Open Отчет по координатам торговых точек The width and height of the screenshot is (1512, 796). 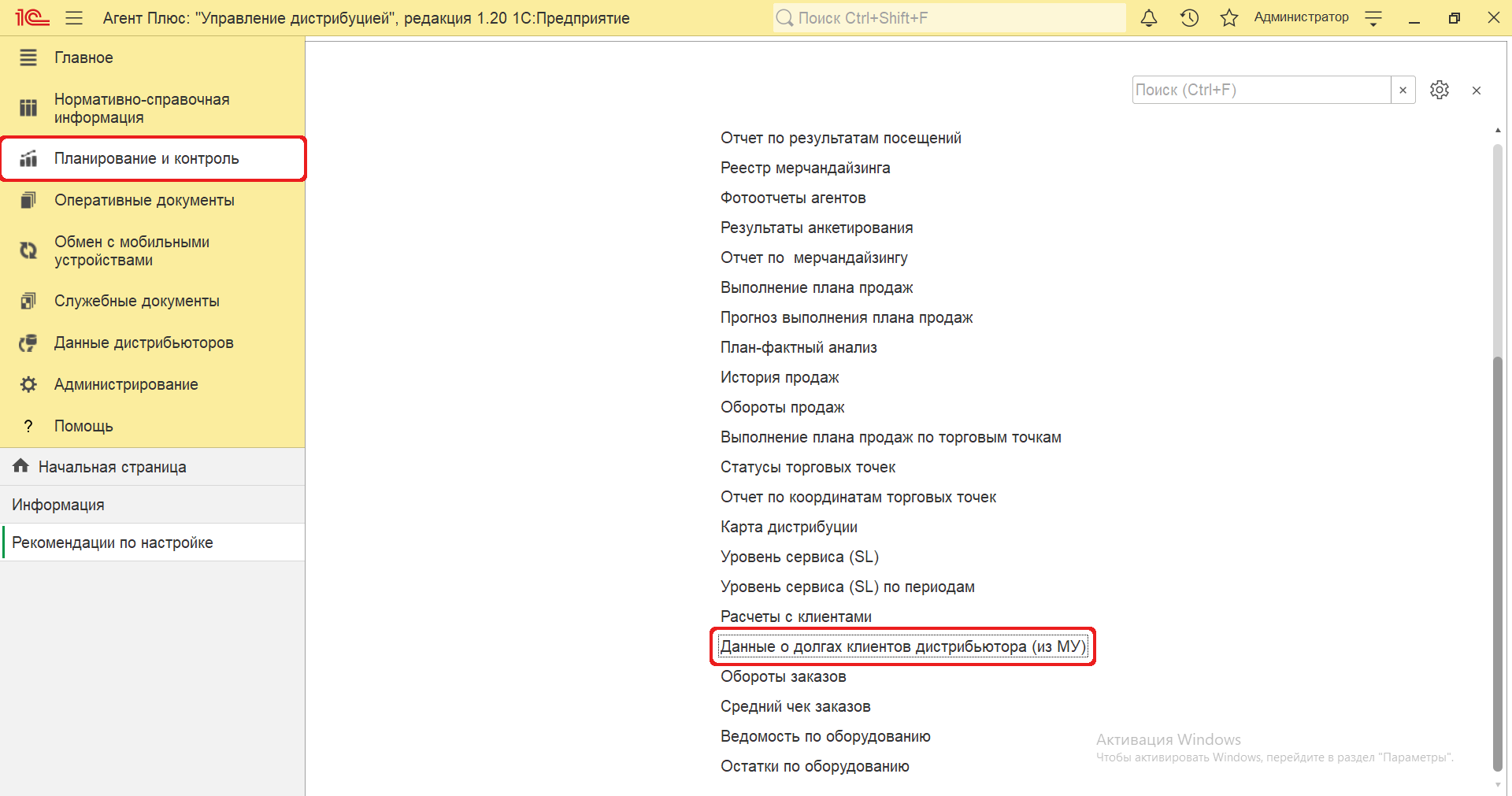click(858, 497)
